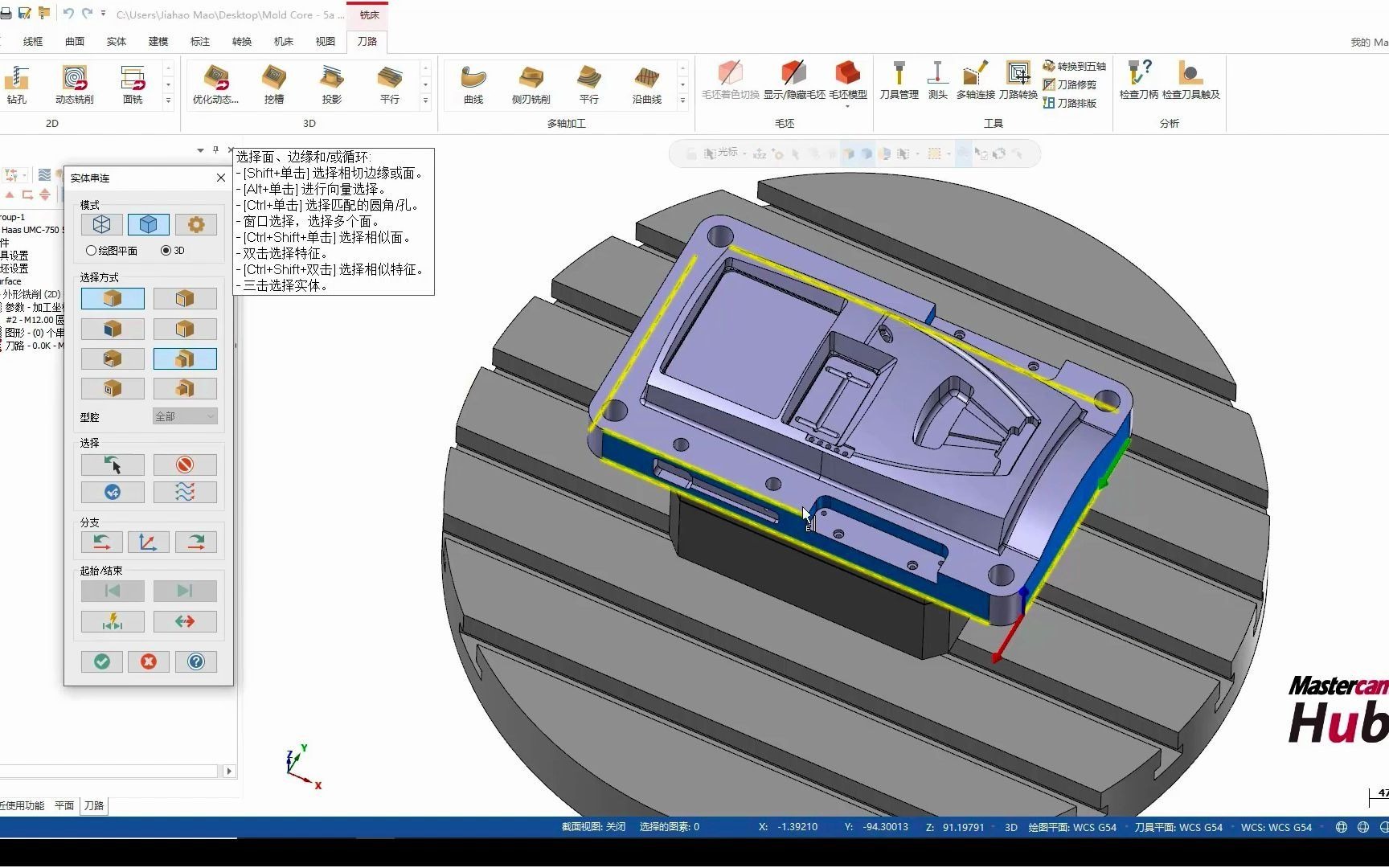Cancel the 实体串连 dialog with red X

pyautogui.click(x=149, y=661)
